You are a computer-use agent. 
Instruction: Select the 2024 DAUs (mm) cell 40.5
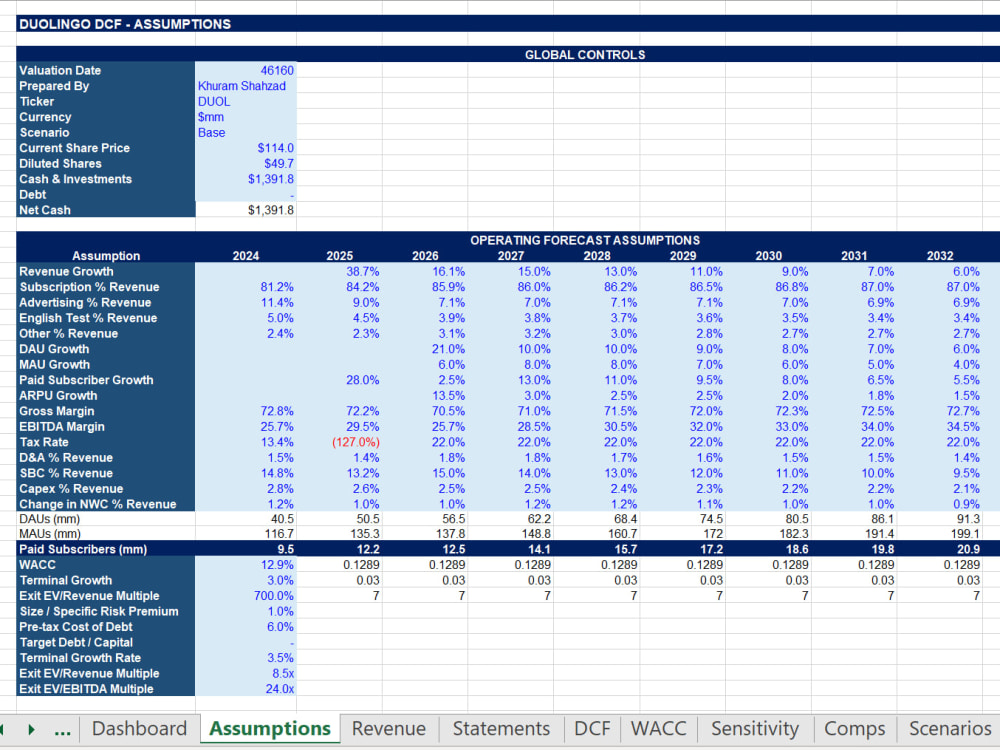pyautogui.click(x=246, y=519)
